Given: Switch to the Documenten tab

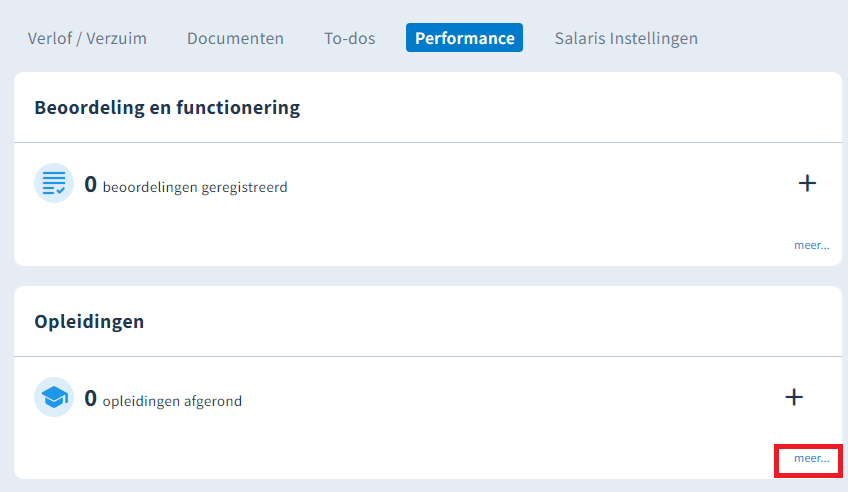Looking at the screenshot, I should [x=235, y=38].
